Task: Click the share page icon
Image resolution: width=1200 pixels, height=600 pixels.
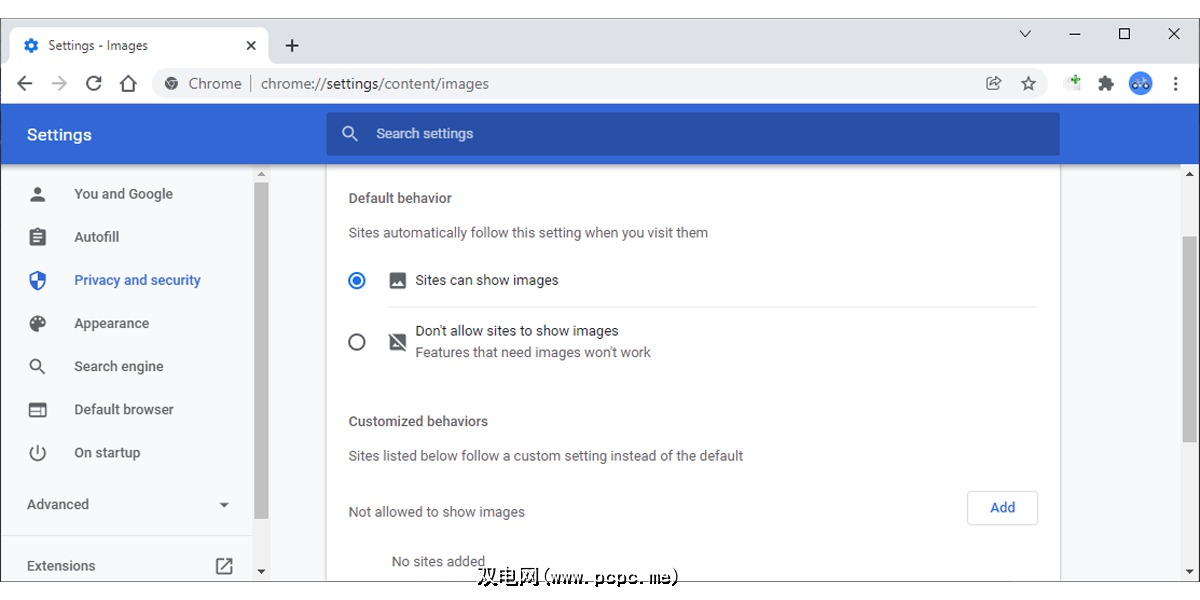Action: pyautogui.click(x=993, y=84)
